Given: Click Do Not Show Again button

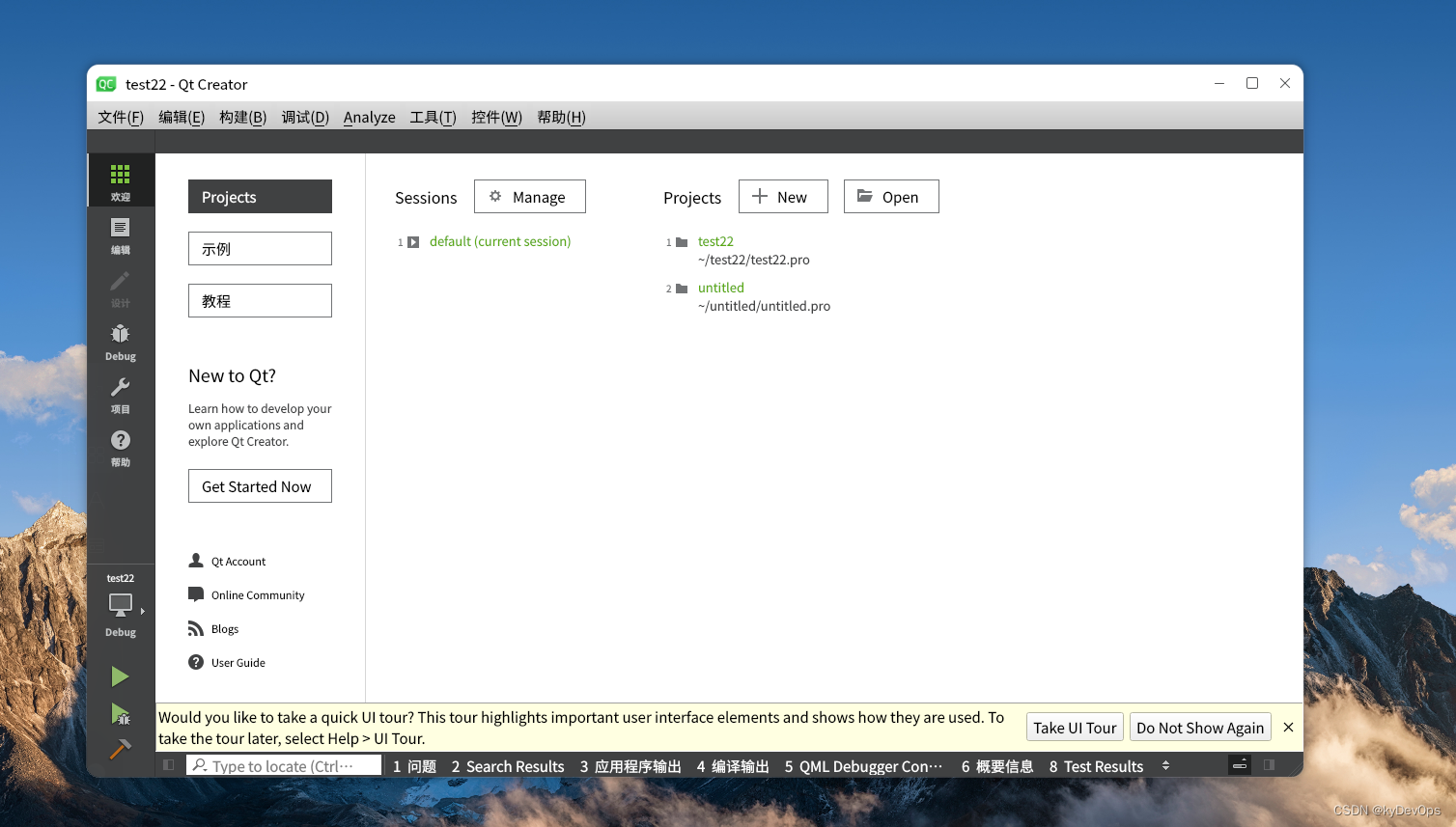Looking at the screenshot, I should 1200,728.
